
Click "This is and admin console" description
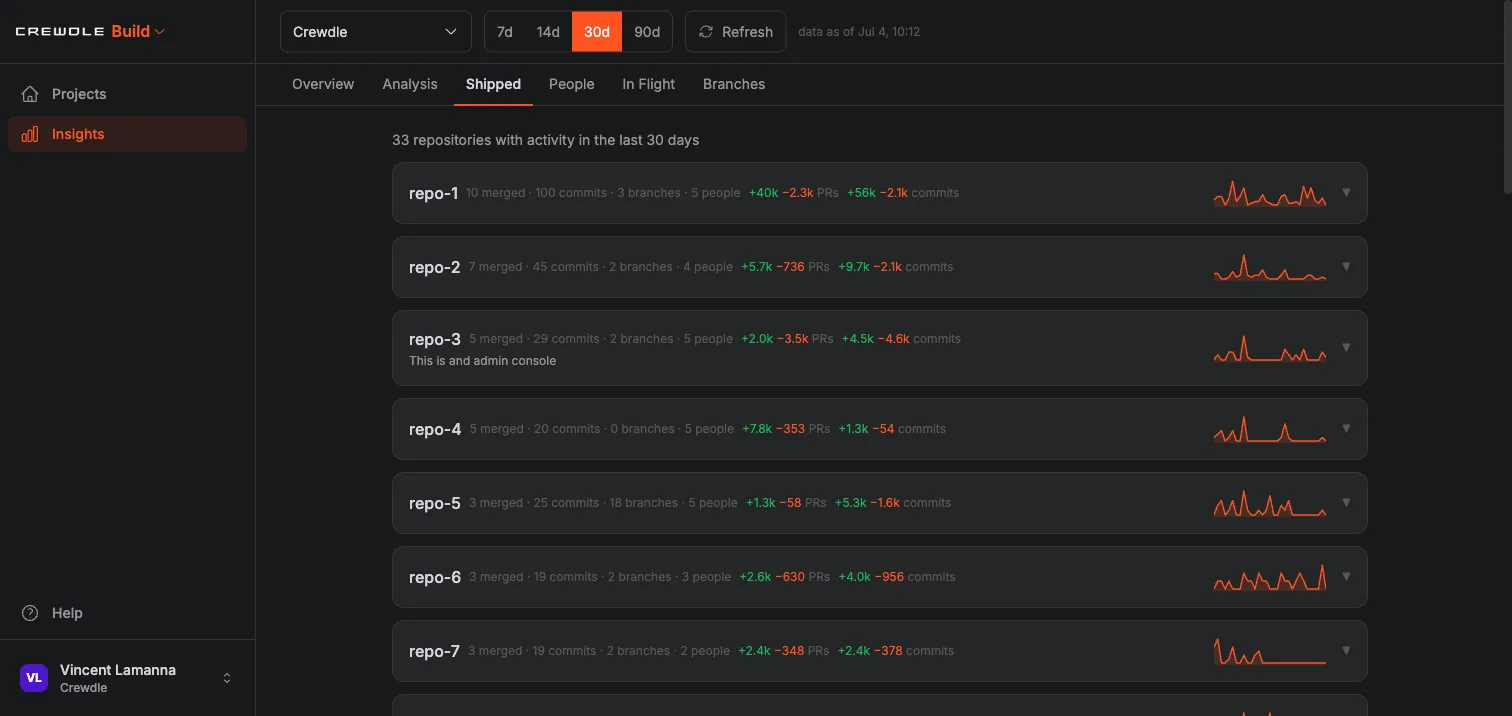482,361
